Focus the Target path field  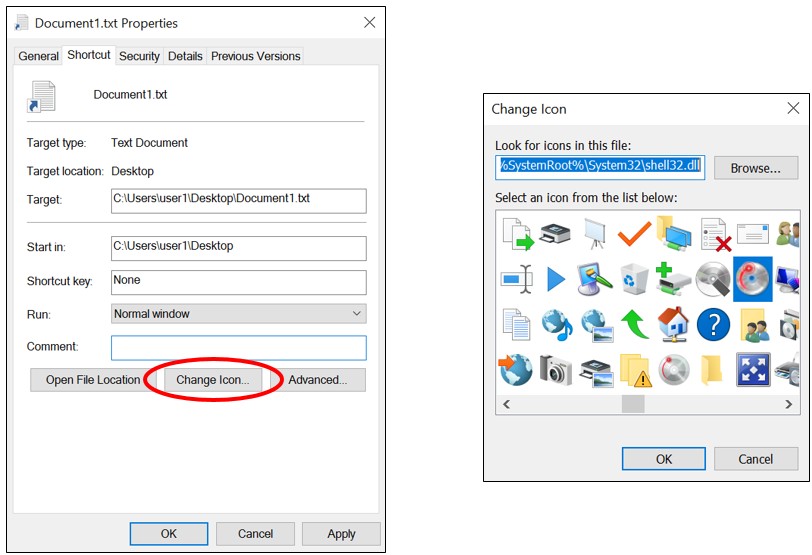239,201
